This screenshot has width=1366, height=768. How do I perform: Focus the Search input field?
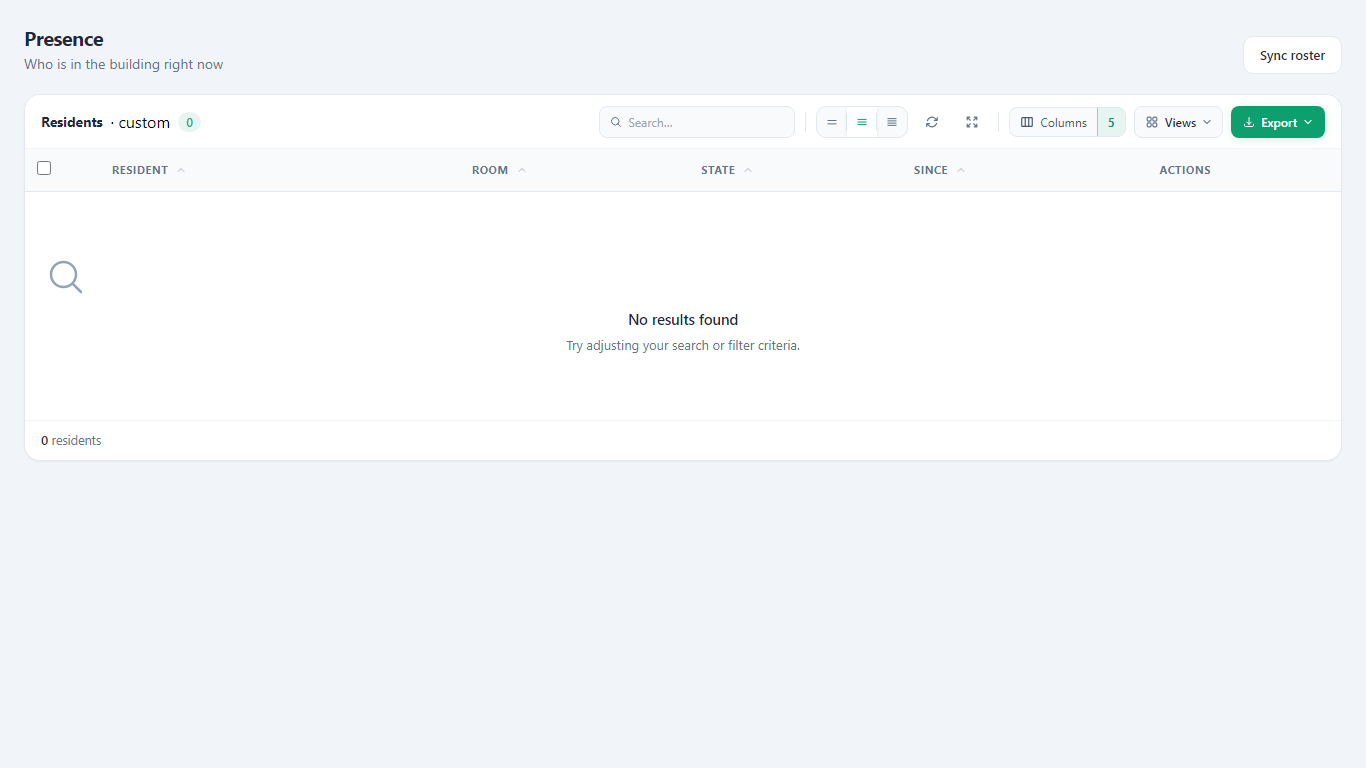tap(697, 122)
